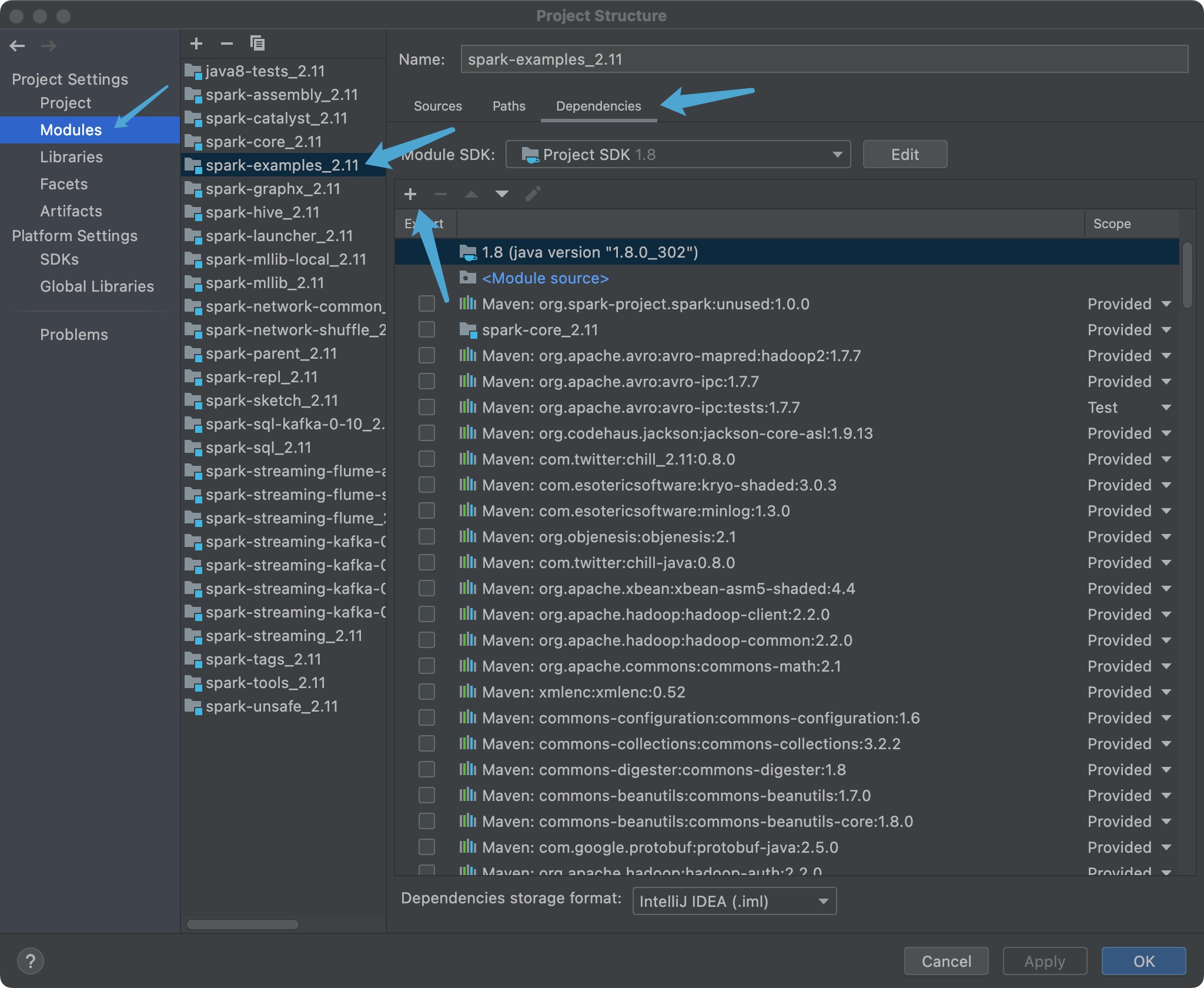The width and height of the screenshot is (1204, 988).
Task: Click the Scope column header
Action: [1131, 223]
